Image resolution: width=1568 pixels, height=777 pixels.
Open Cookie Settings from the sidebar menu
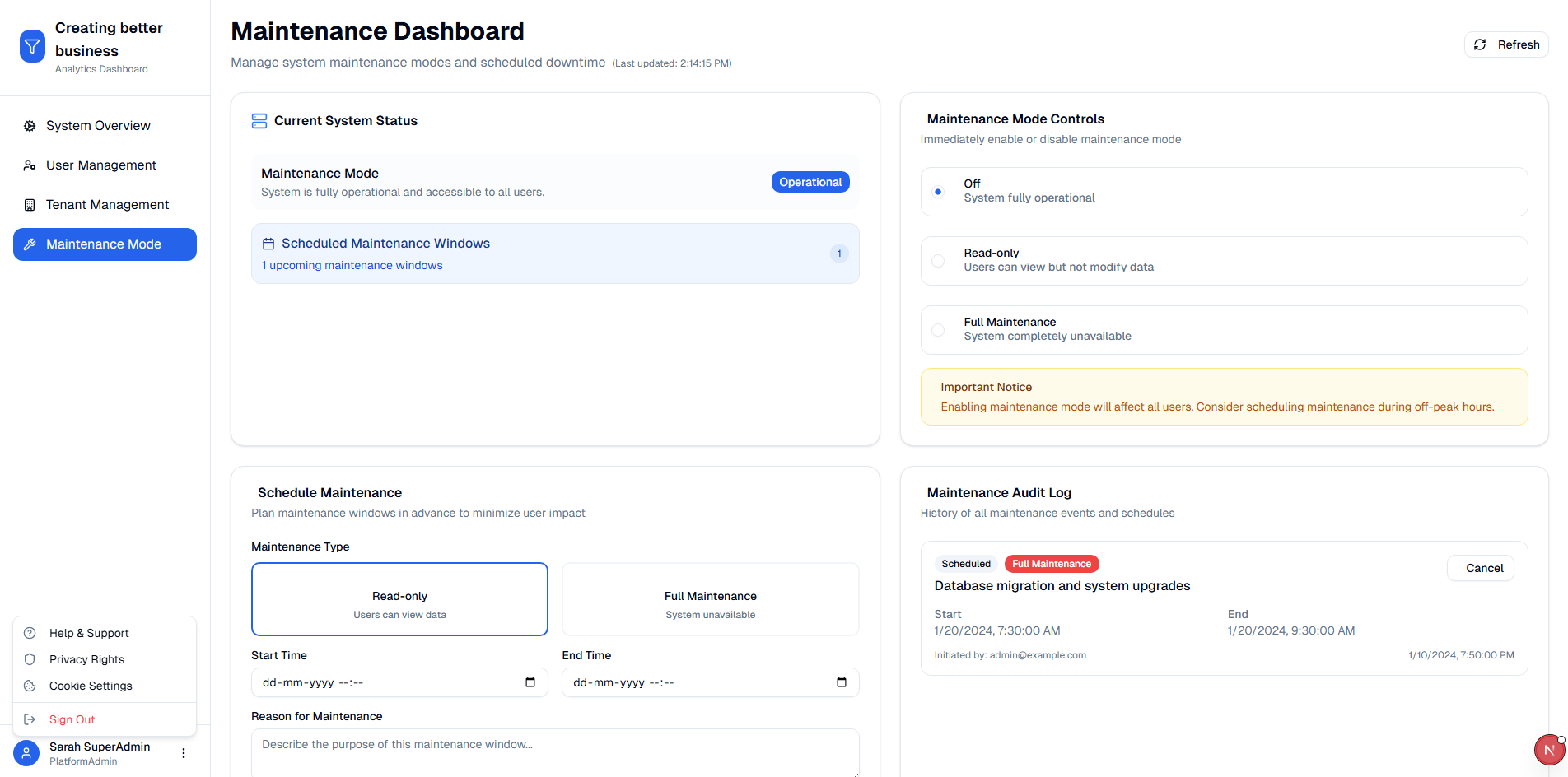91,686
